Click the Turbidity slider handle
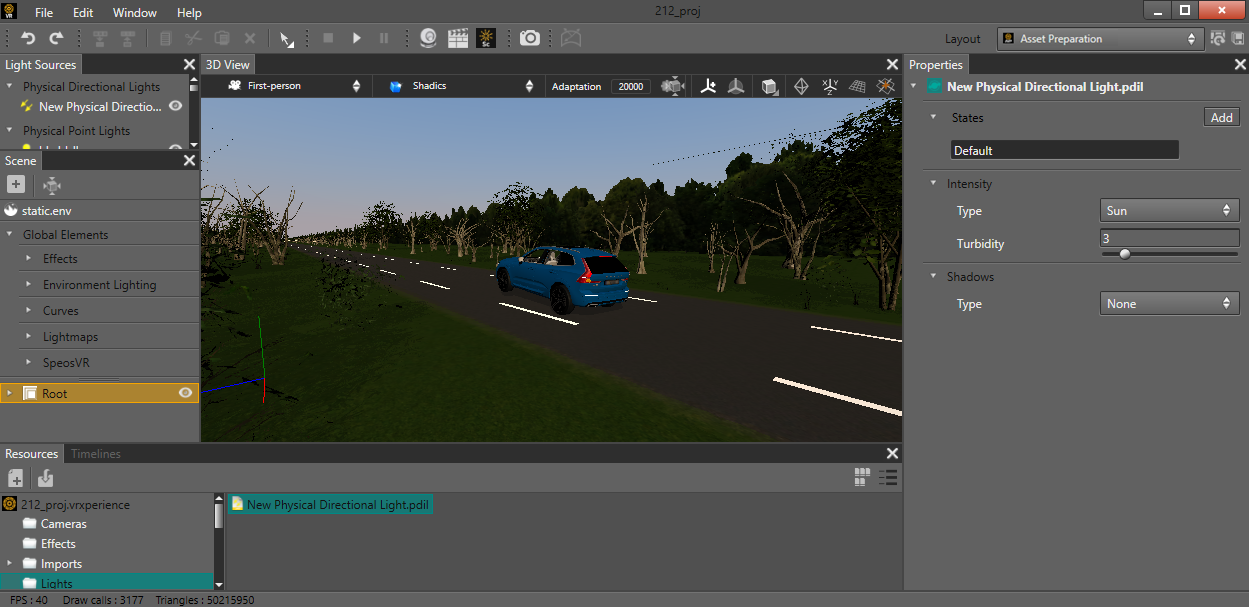 (1125, 254)
